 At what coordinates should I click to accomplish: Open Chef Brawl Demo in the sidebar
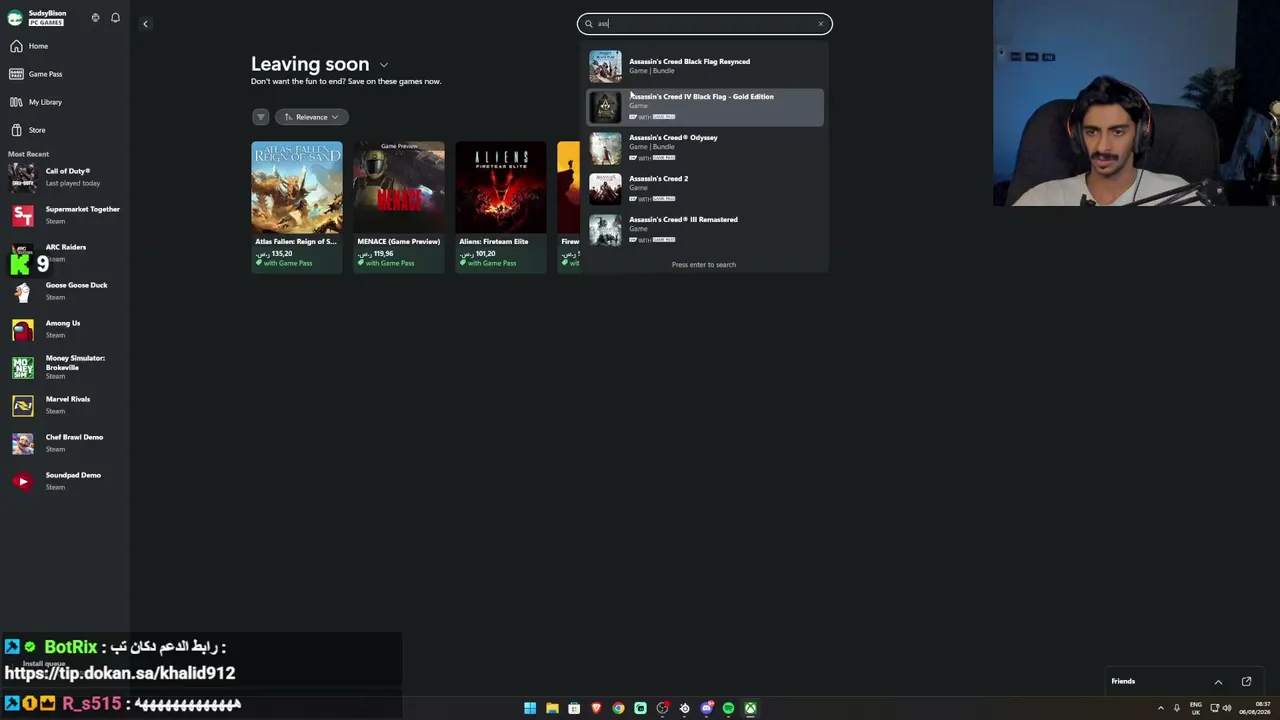[64, 443]
